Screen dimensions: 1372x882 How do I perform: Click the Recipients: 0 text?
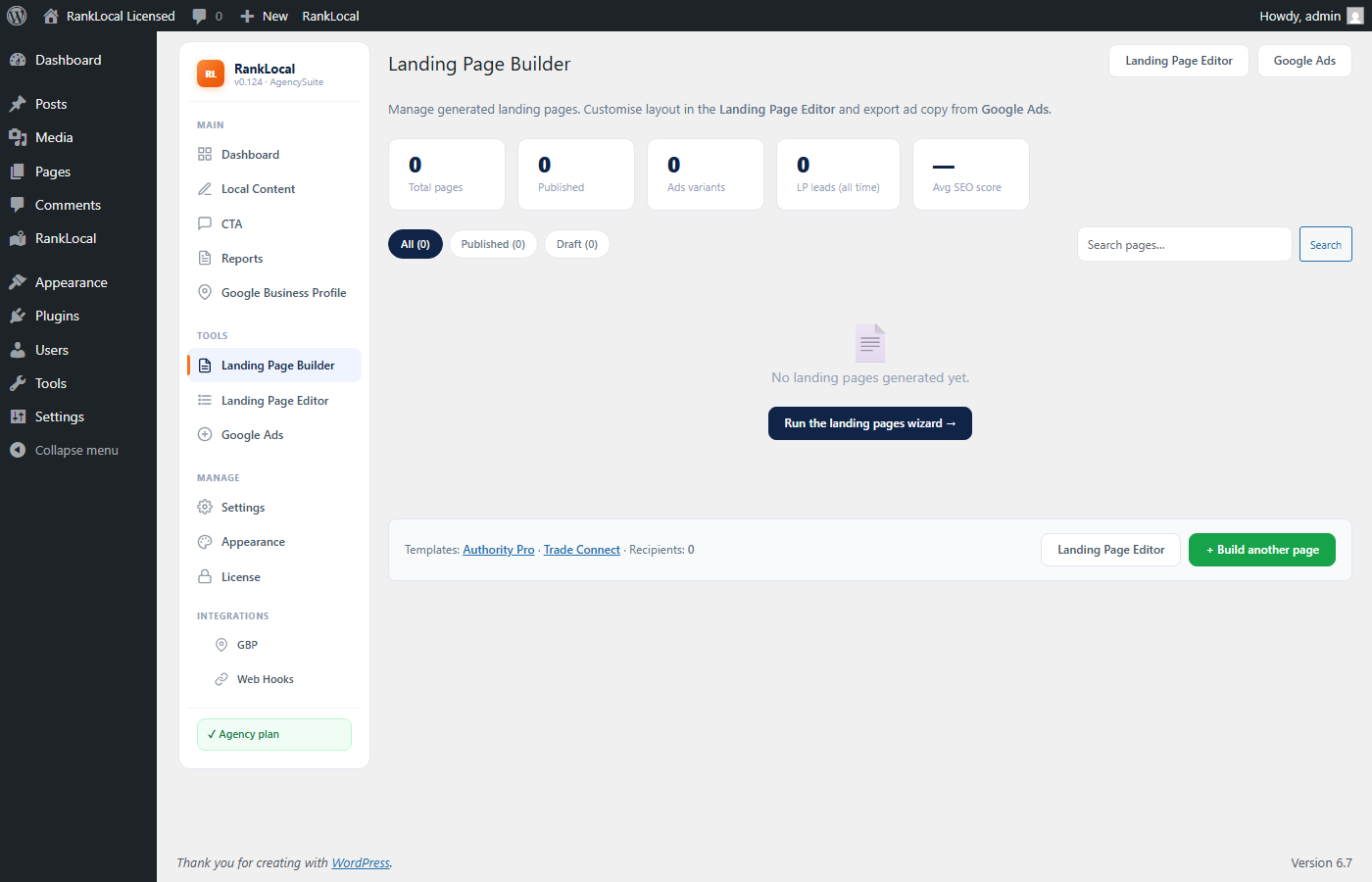point(661,550)
